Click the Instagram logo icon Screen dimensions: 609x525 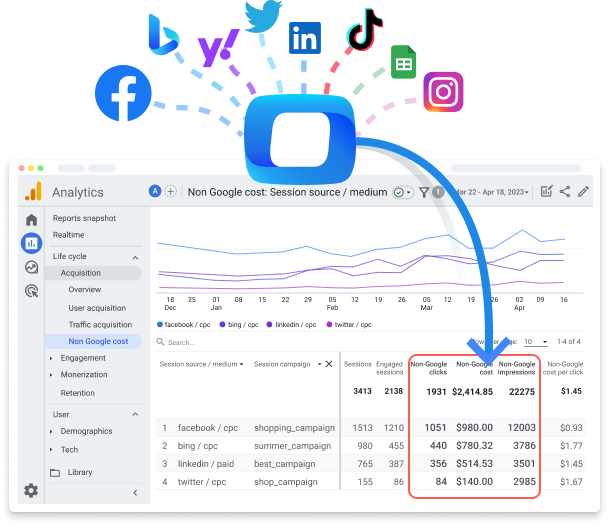443,92
